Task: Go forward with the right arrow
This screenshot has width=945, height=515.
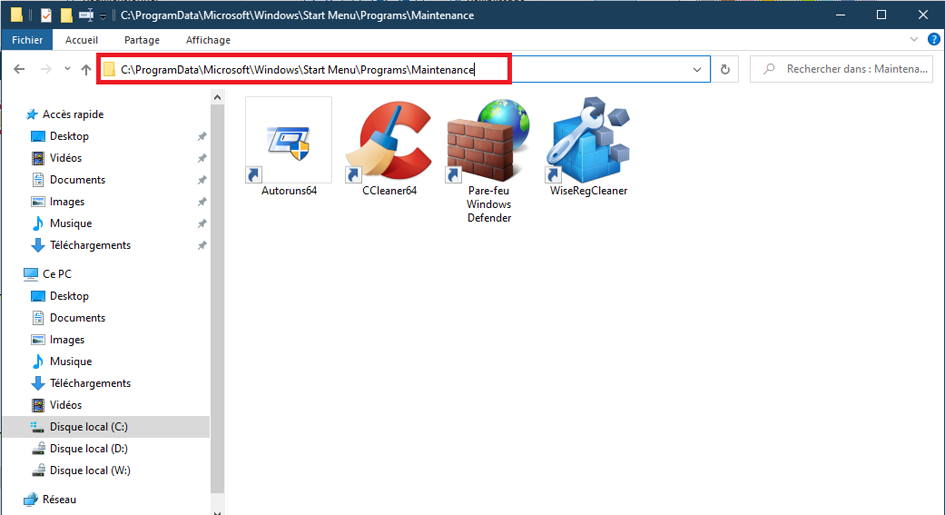Action: coord(46,69)
